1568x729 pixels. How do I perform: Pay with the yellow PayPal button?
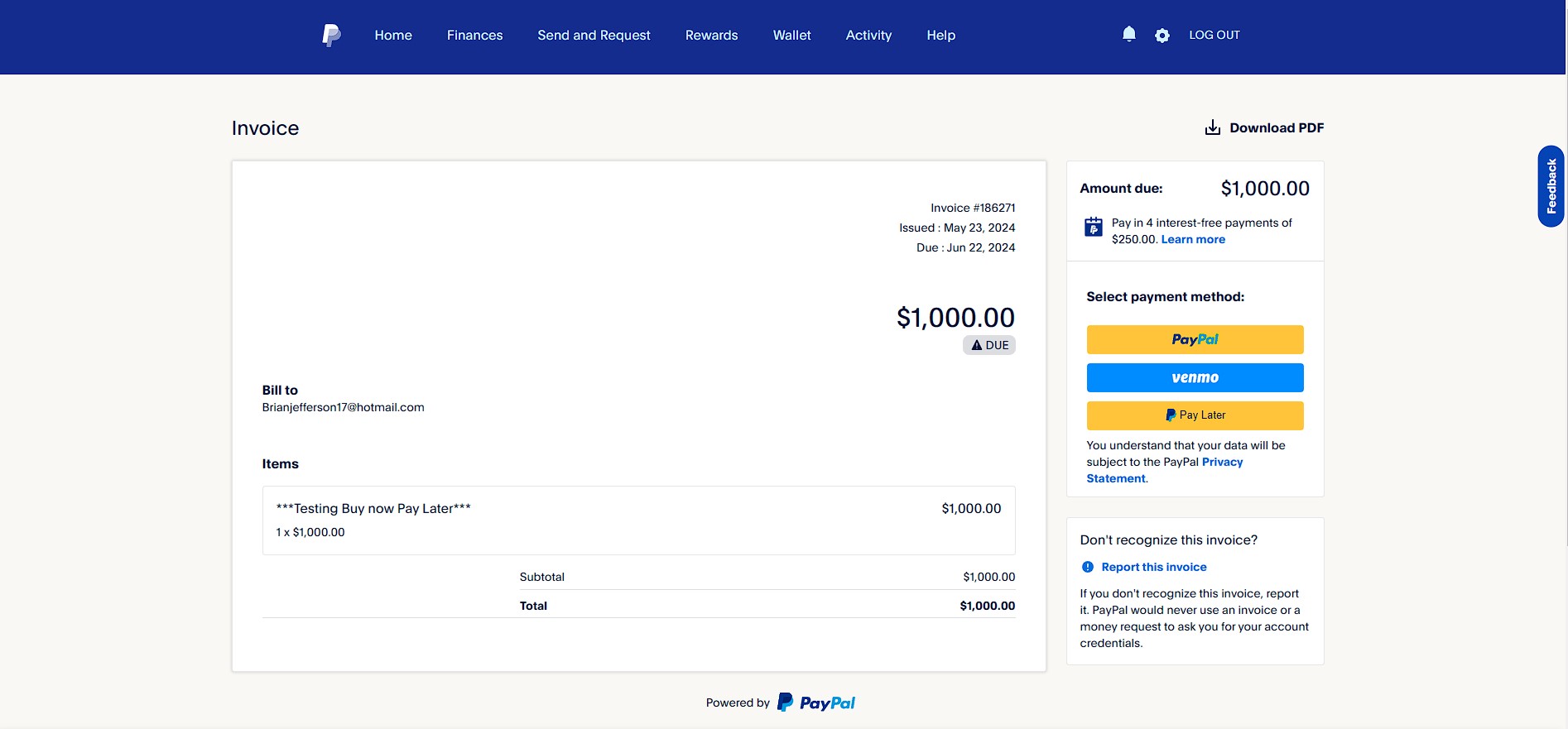click(1195, 339)
